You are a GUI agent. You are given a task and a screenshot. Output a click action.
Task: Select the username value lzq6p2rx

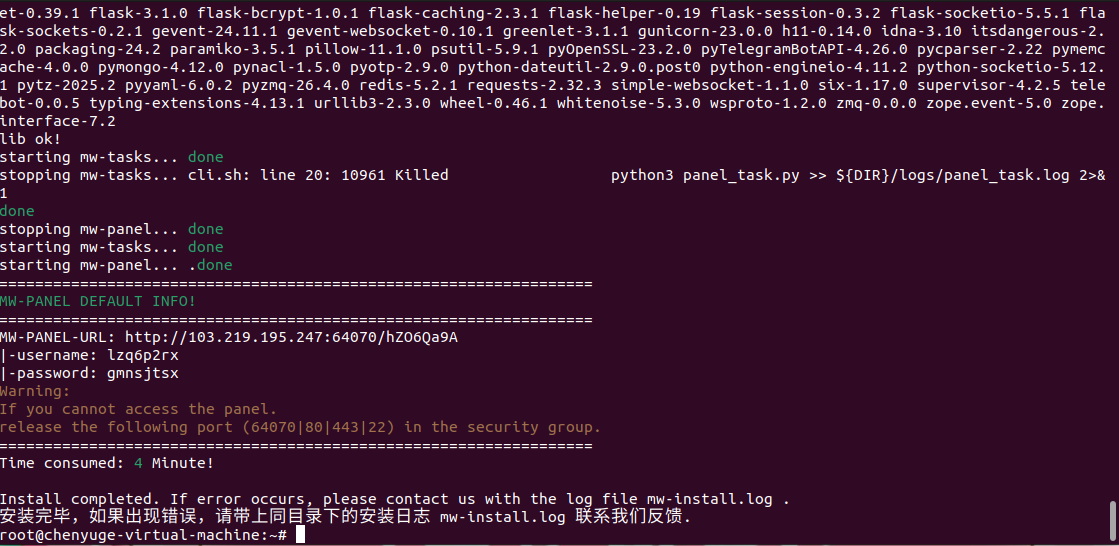coord(143,355)
